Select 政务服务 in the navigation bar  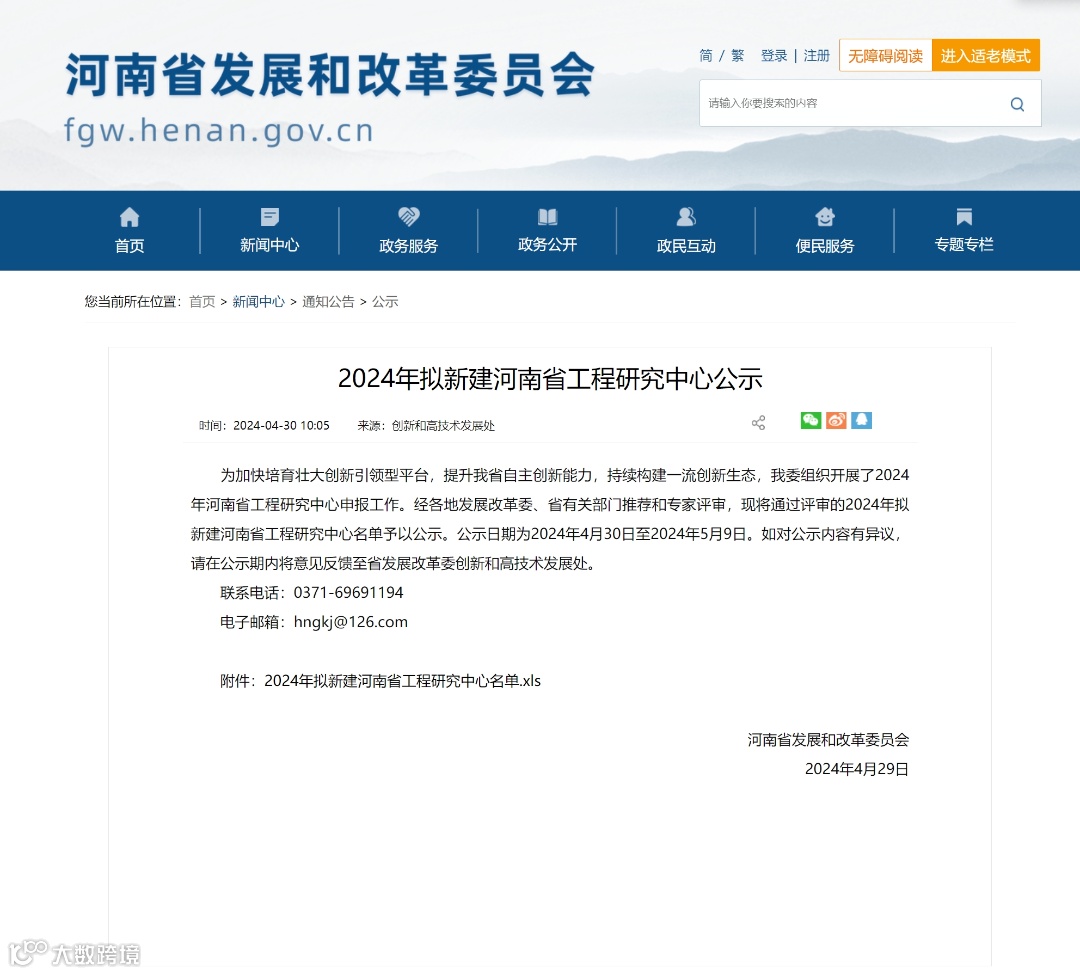[408, 246]
